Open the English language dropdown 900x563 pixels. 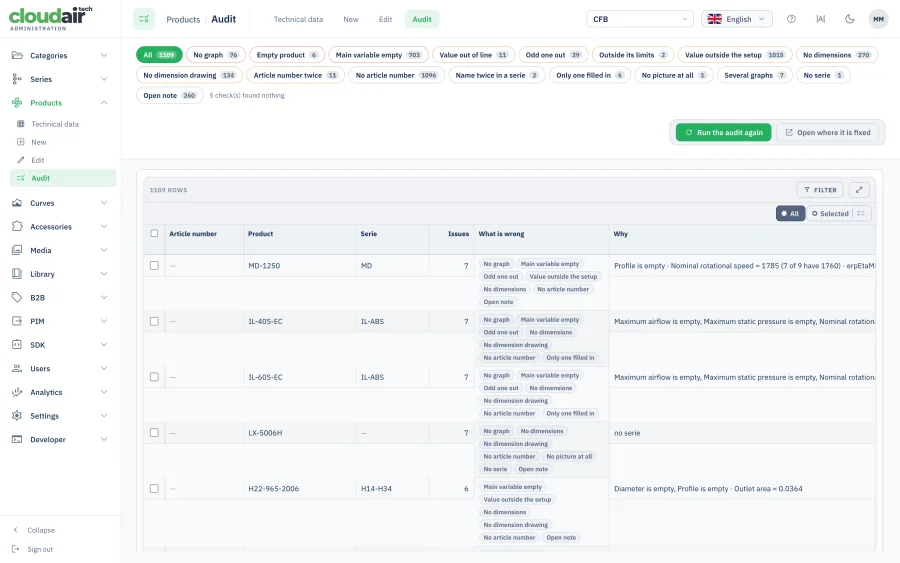[736, 19]
